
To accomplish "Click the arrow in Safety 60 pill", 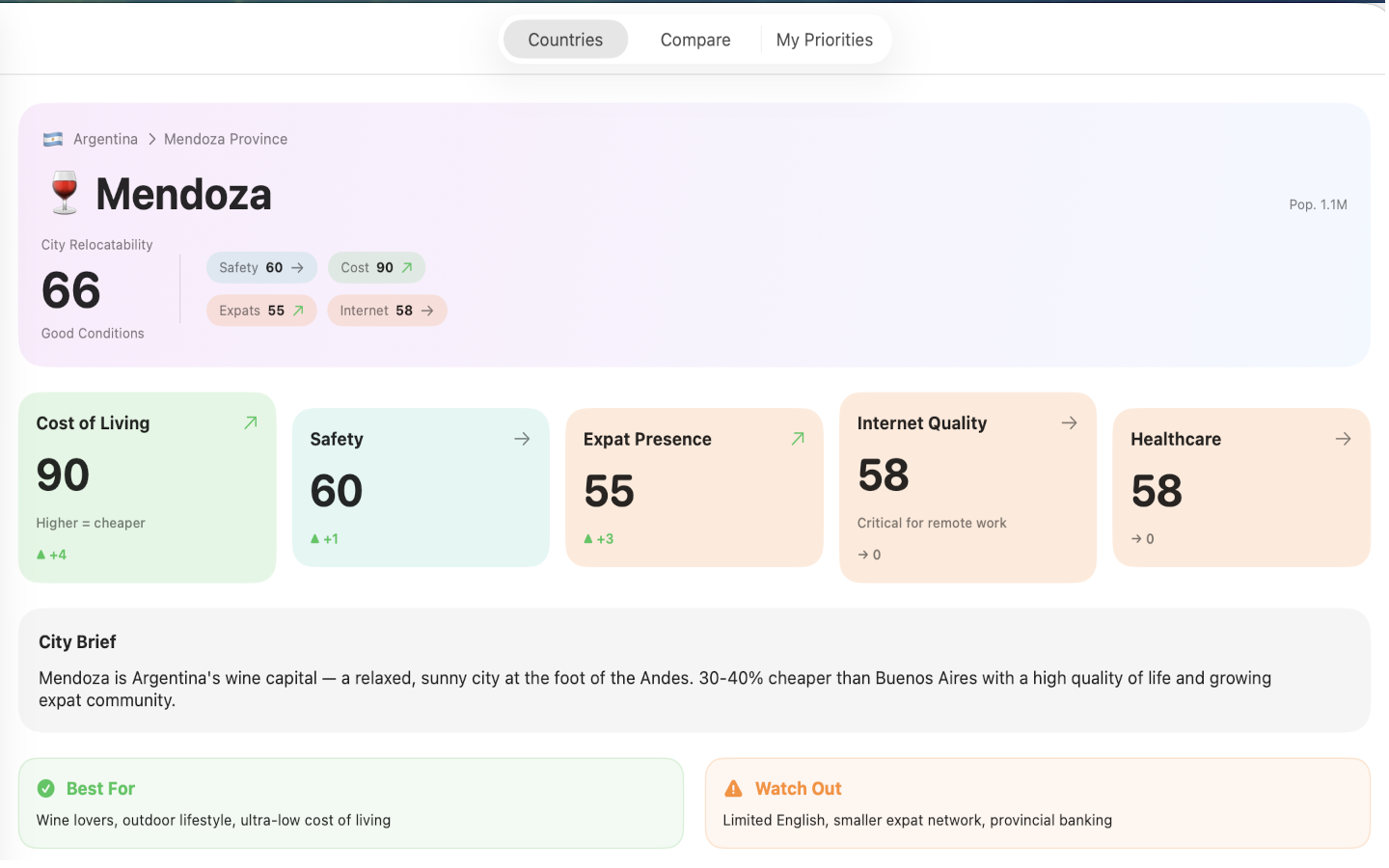I will click(297, 268).
